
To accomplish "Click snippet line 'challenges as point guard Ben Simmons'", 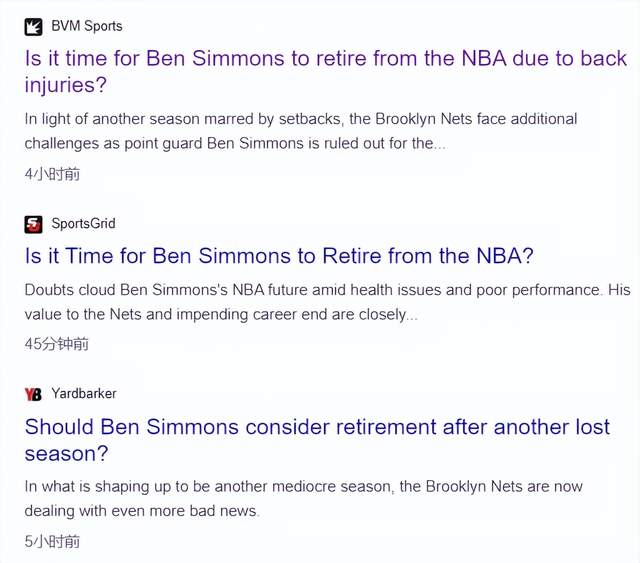I will click(x=235, y=144).
